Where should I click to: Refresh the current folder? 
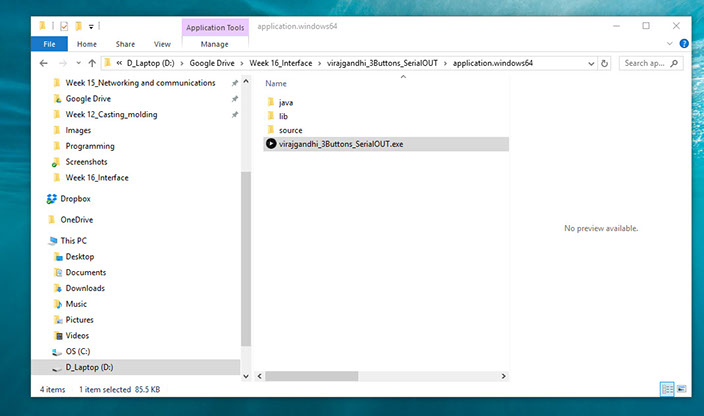click(x=605, y=64)
